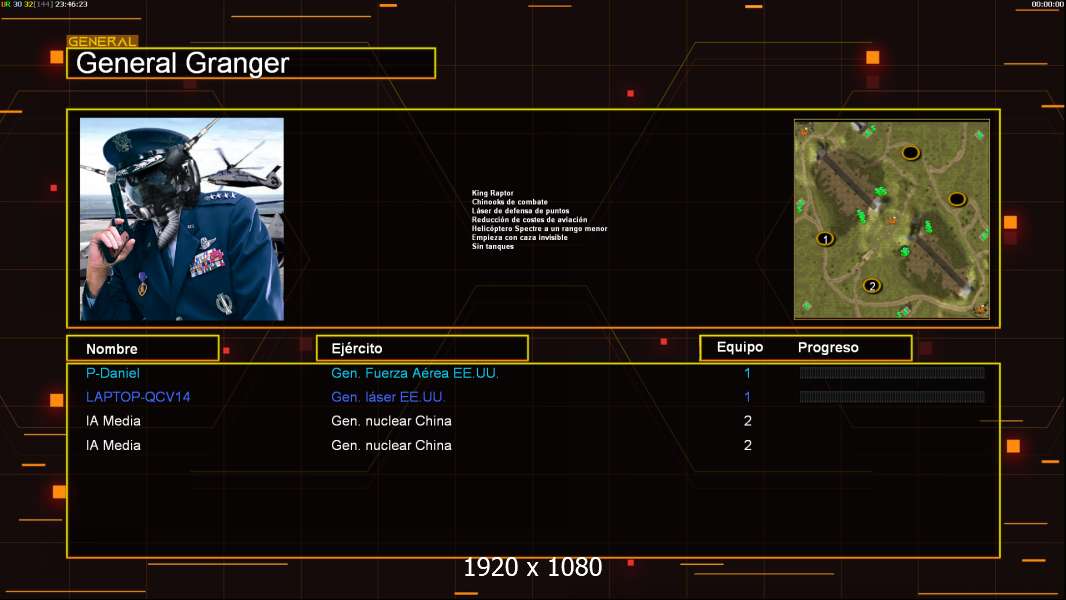Select the General Granger title field
This screenshot has height=600, width=1066.
point(251,63)
